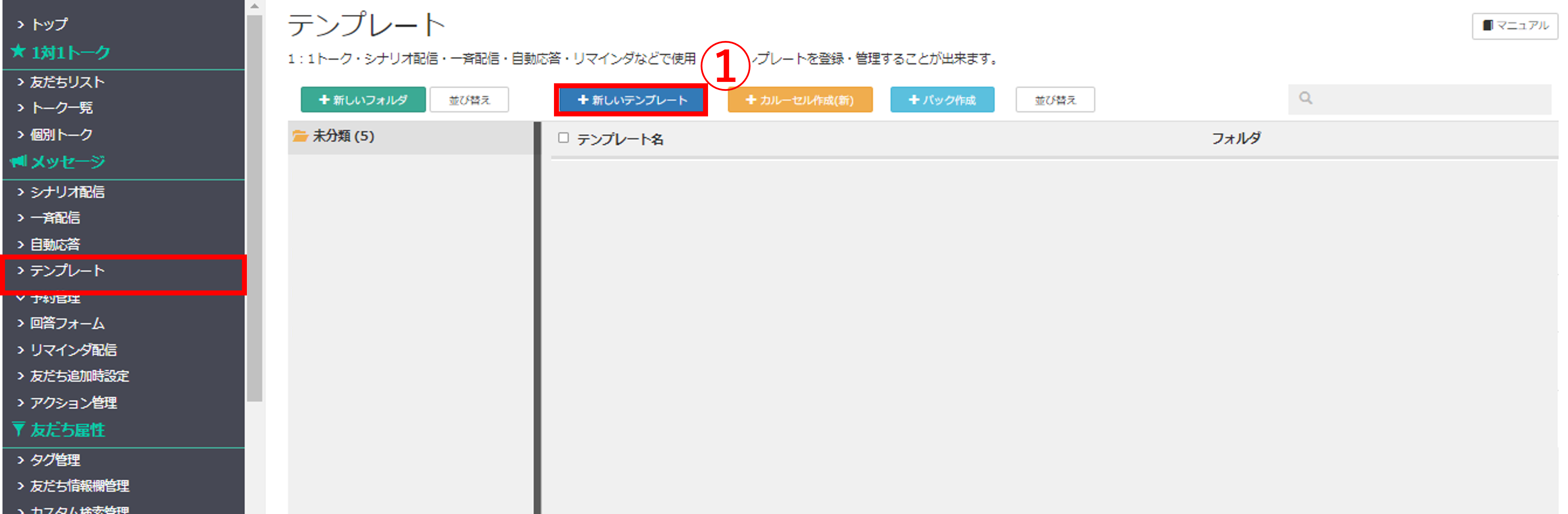Click the chevron beside 友だちリスト

tap(21, 82)
